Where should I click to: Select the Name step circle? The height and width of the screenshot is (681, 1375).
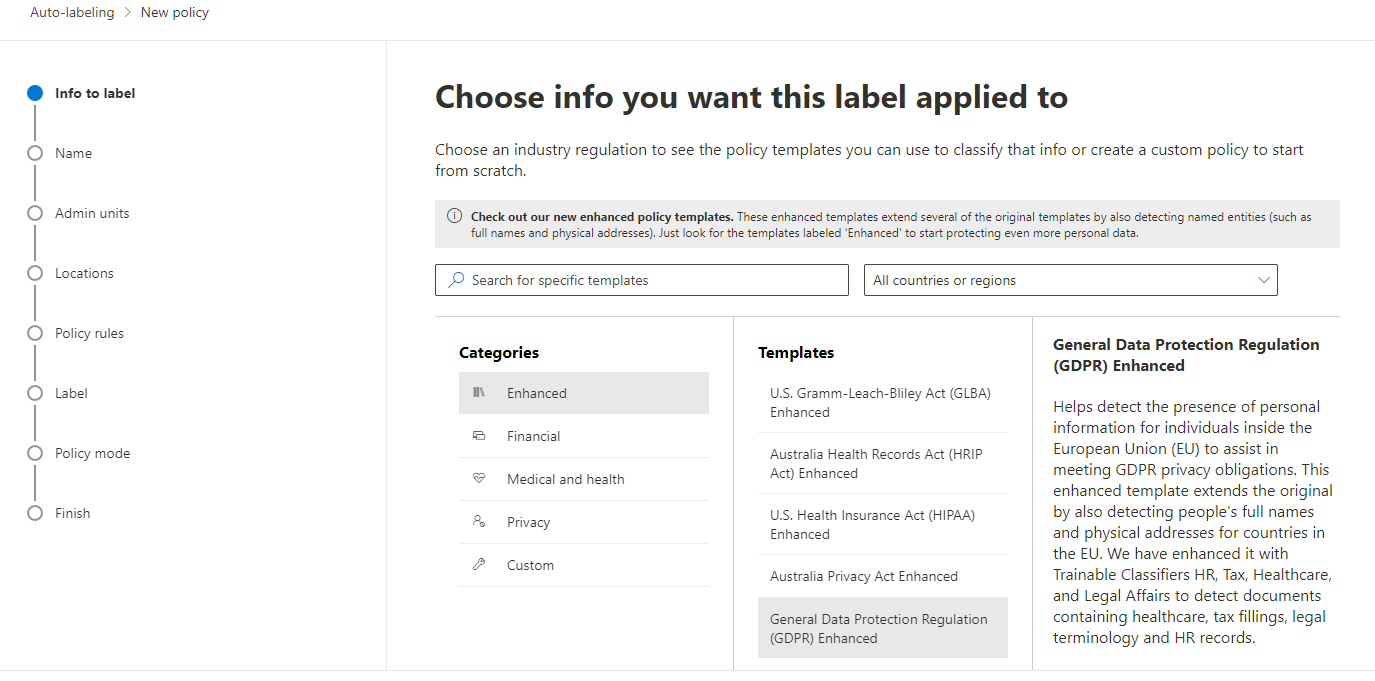[35, 153]
